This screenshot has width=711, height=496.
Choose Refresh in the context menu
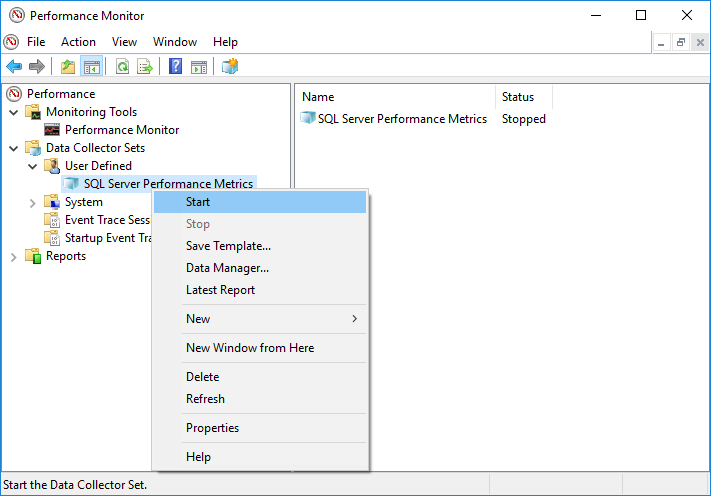point(260,399)
